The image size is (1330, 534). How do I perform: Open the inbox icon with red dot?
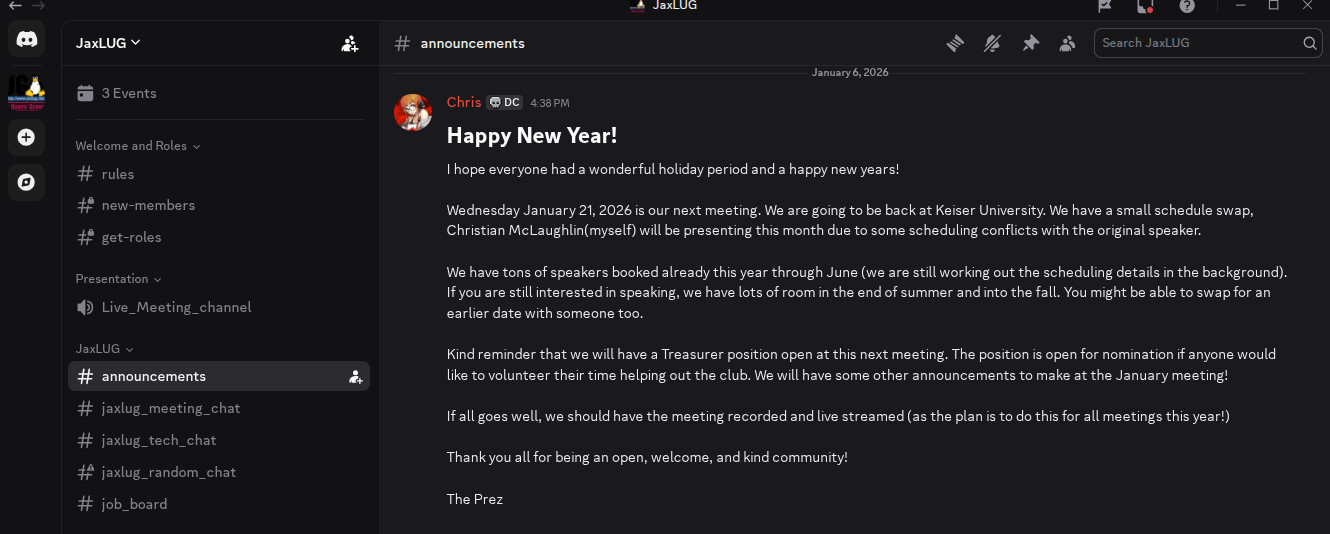click(x=1146, y=6)
